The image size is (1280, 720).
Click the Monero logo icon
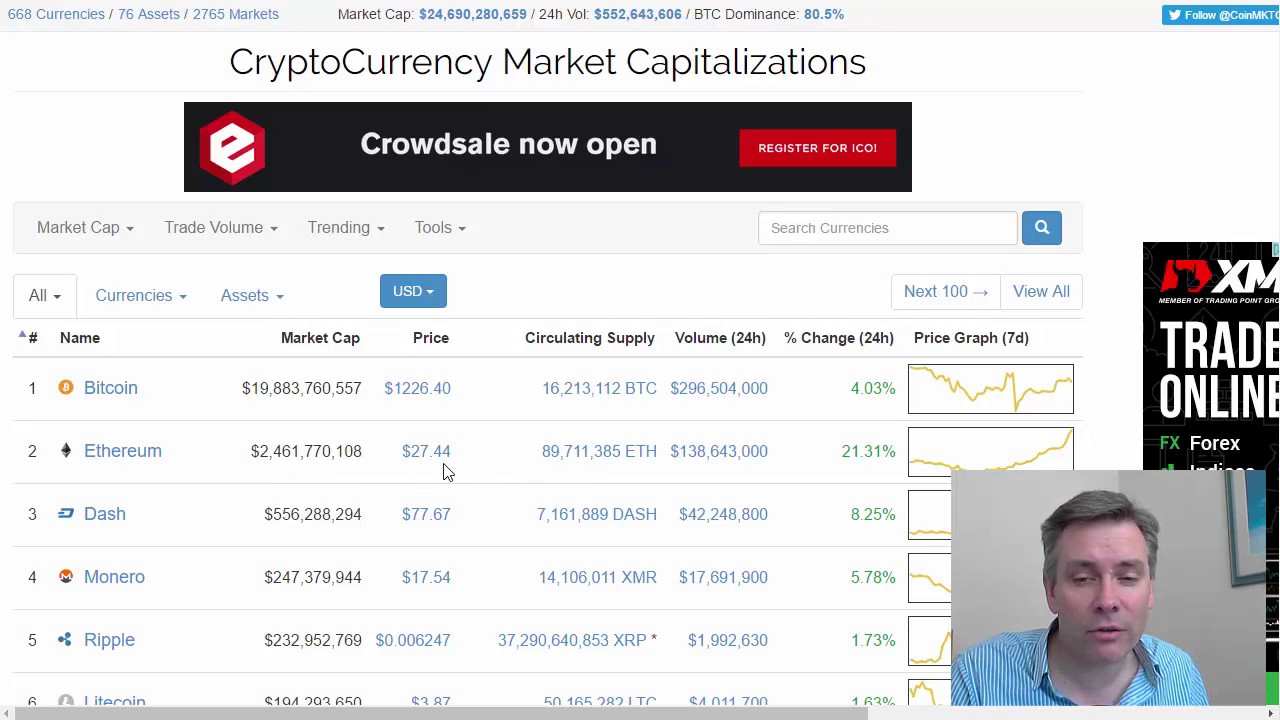click(x=66, y=577)
